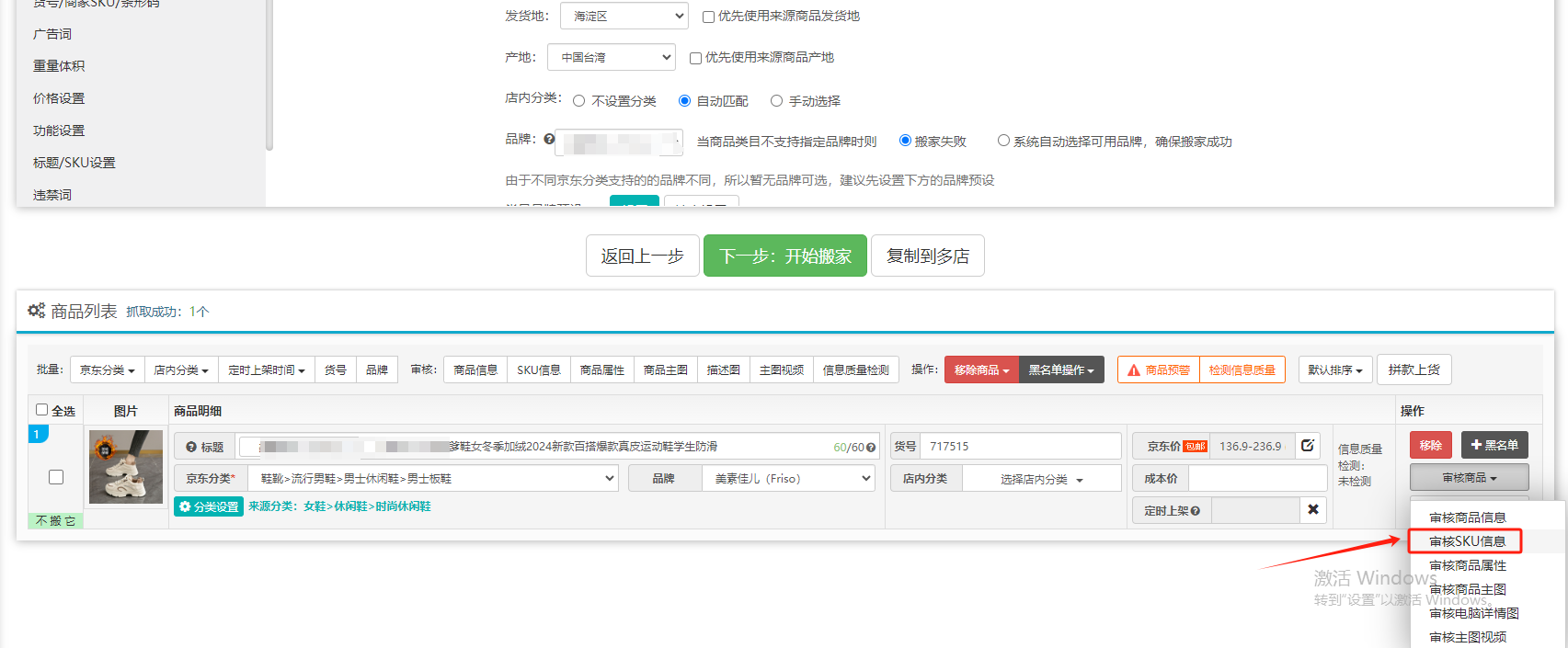
Task: Open 分类设置 with the gear icon
Action: pos(209,506)
